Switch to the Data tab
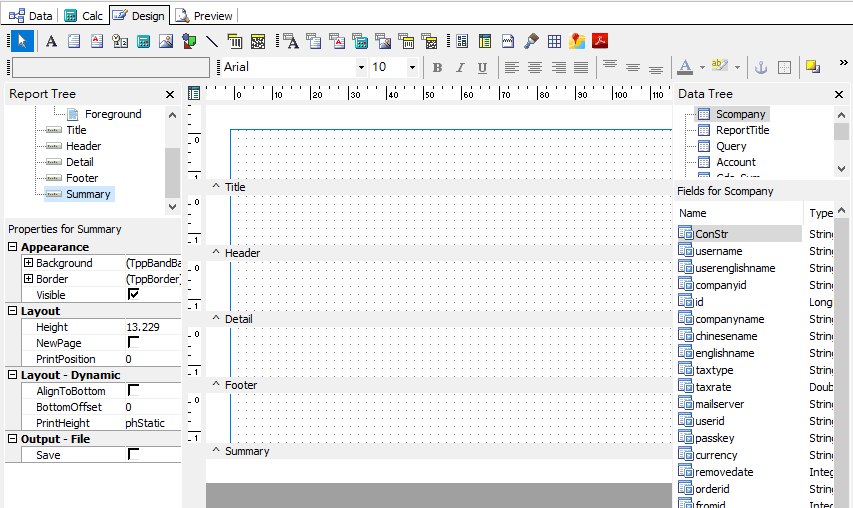 pyautogui.click(x=30, y=16)
